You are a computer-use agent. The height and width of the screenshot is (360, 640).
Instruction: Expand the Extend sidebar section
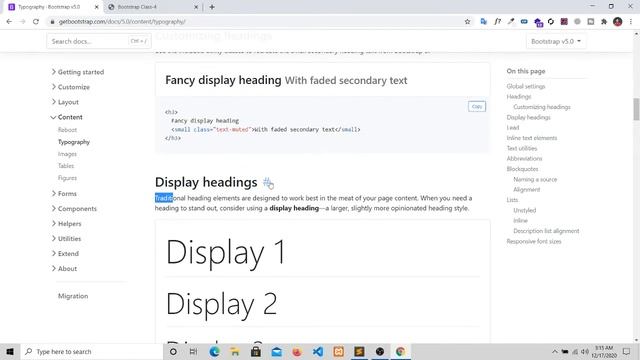coord(65,253)
